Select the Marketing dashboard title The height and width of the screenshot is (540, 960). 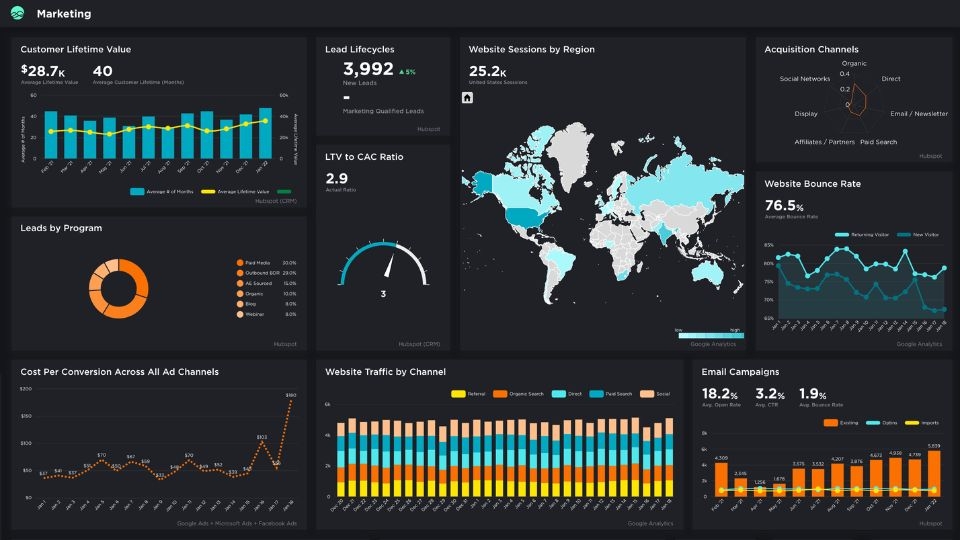[x=64, y=13]
